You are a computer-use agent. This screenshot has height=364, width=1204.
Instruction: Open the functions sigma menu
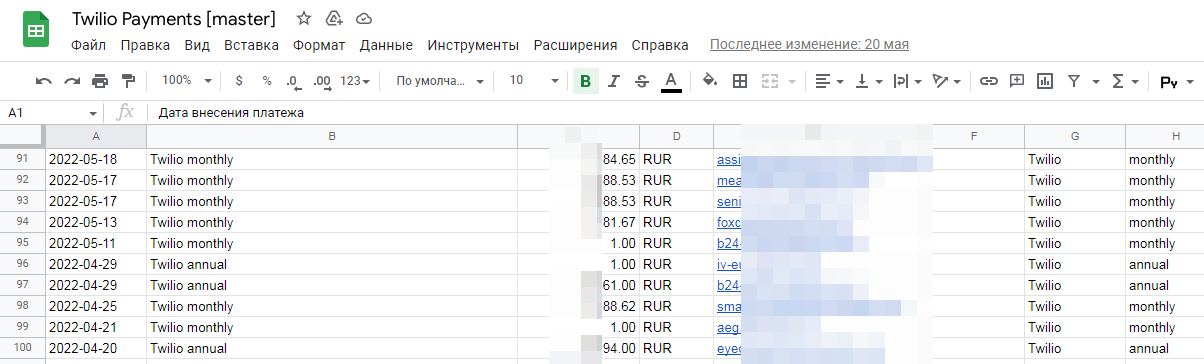1125,81
